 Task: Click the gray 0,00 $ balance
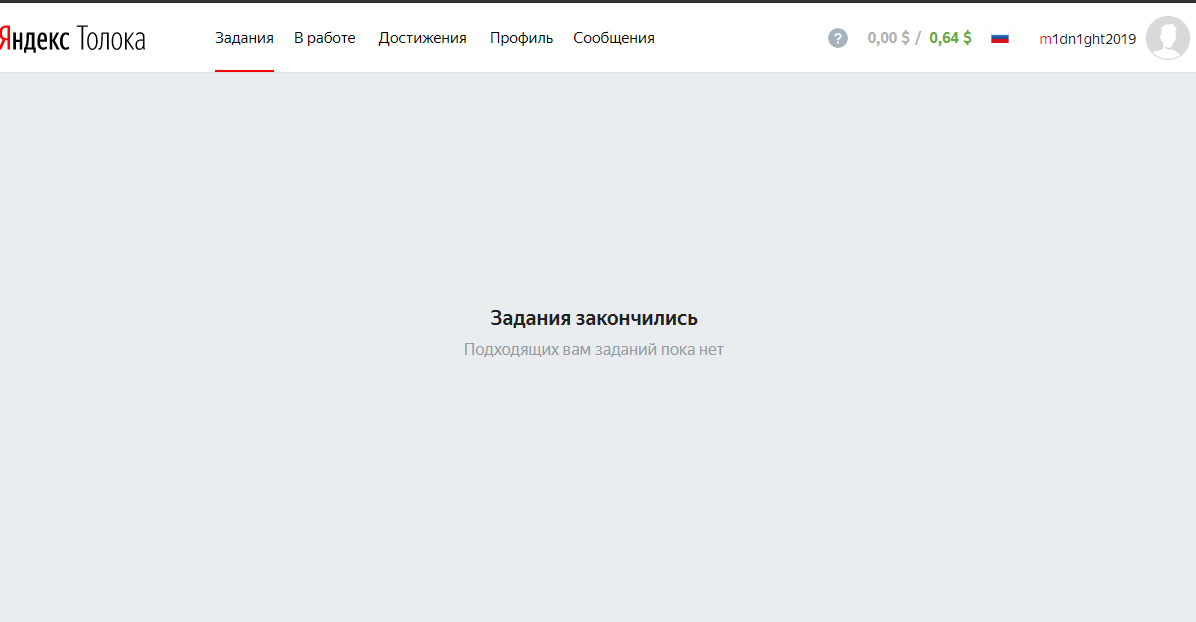click(888, 38)
